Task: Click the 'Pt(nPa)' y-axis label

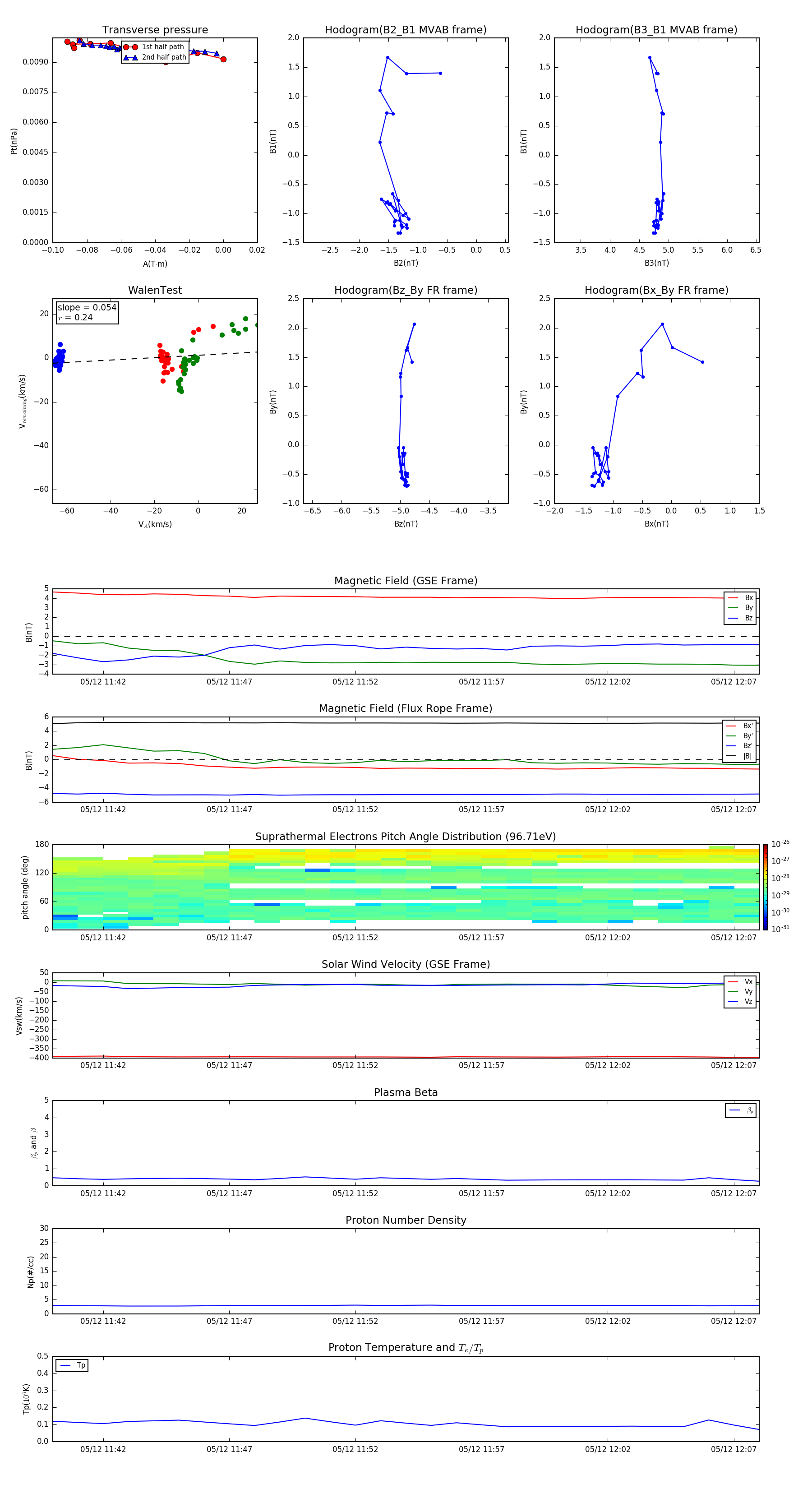Action: (x=14, y=141)
